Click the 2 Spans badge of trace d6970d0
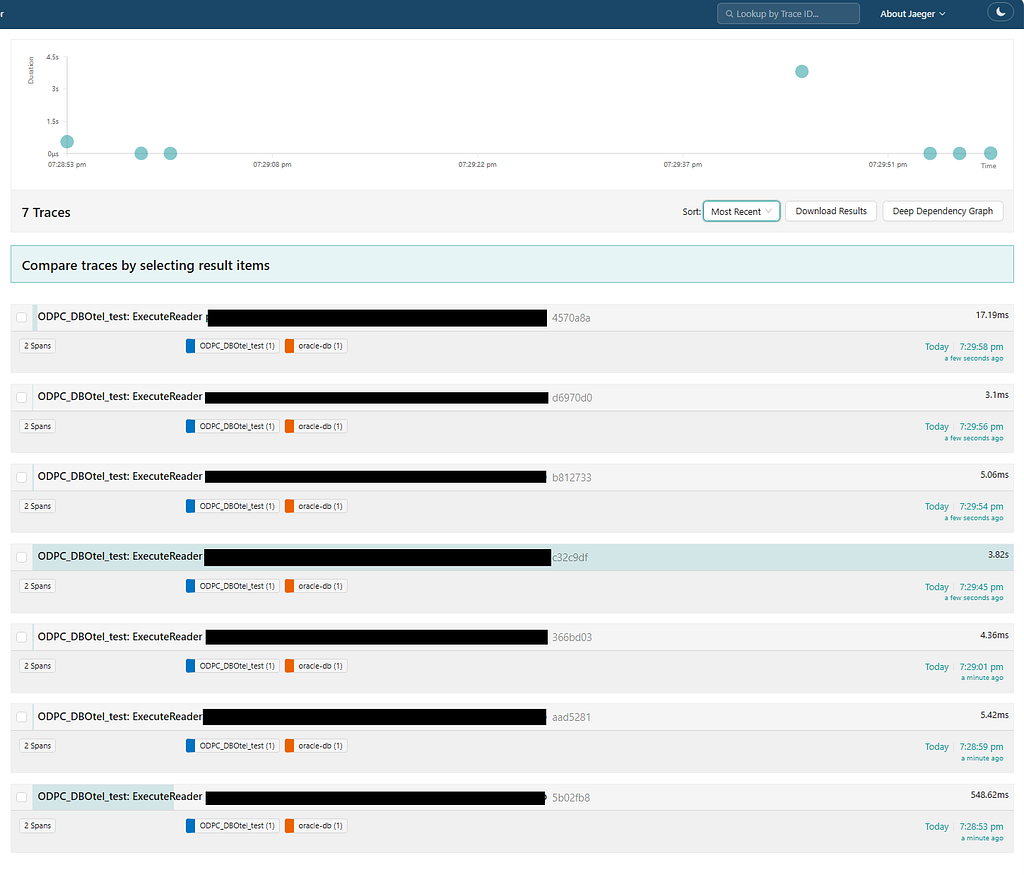Viewport: 1024px width, 875px height. click(37, 426)
